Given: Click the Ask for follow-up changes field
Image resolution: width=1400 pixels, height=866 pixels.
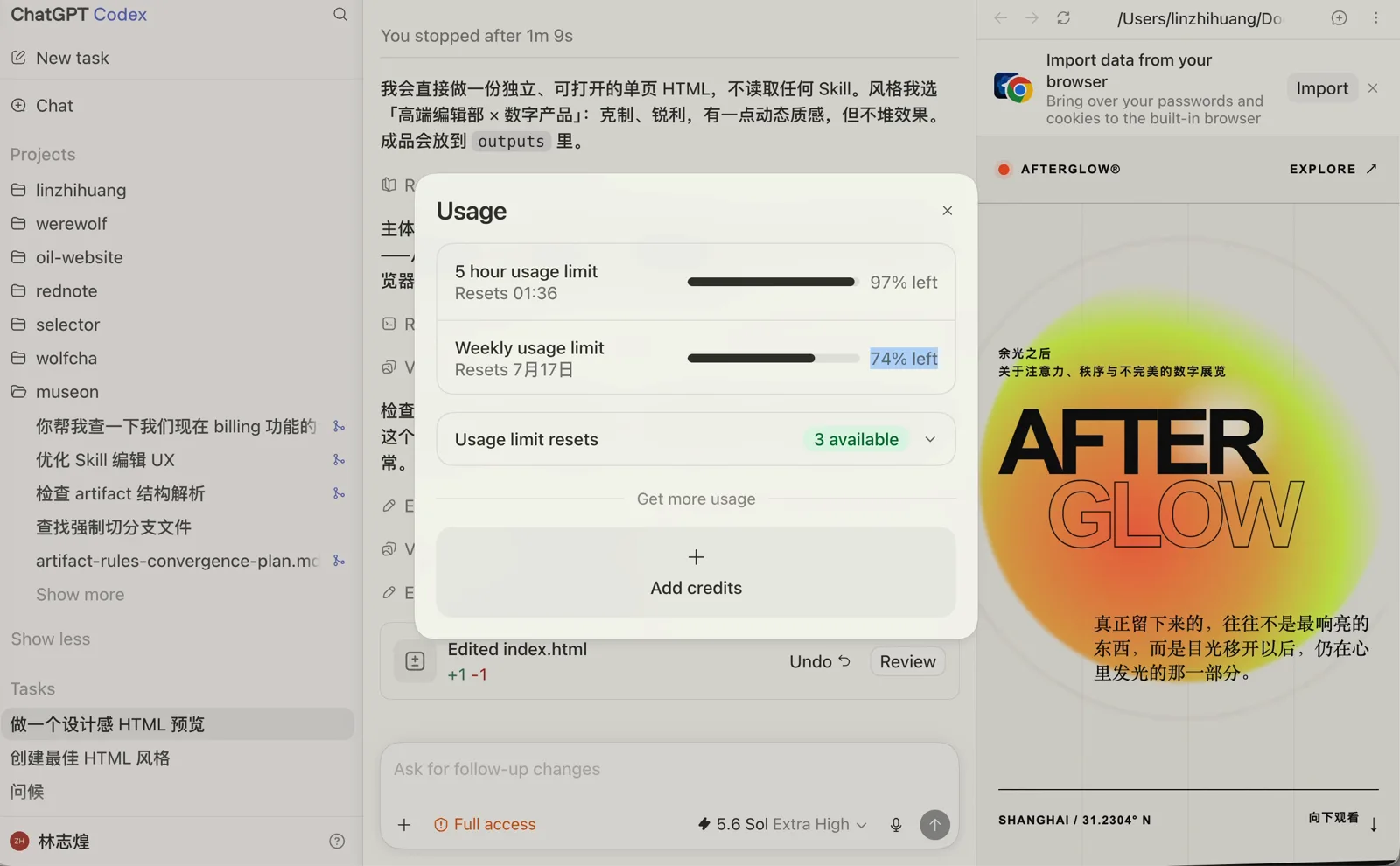Looking at the screenshot, I should click(x=669, y=770).
